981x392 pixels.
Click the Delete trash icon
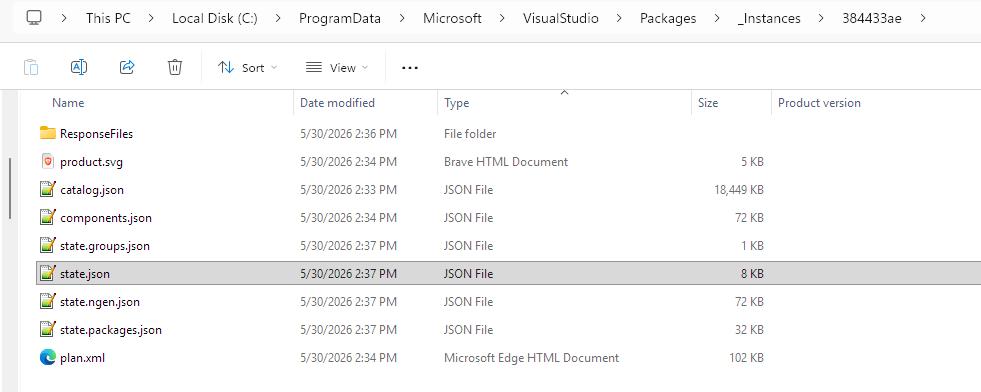coord(175,67)
